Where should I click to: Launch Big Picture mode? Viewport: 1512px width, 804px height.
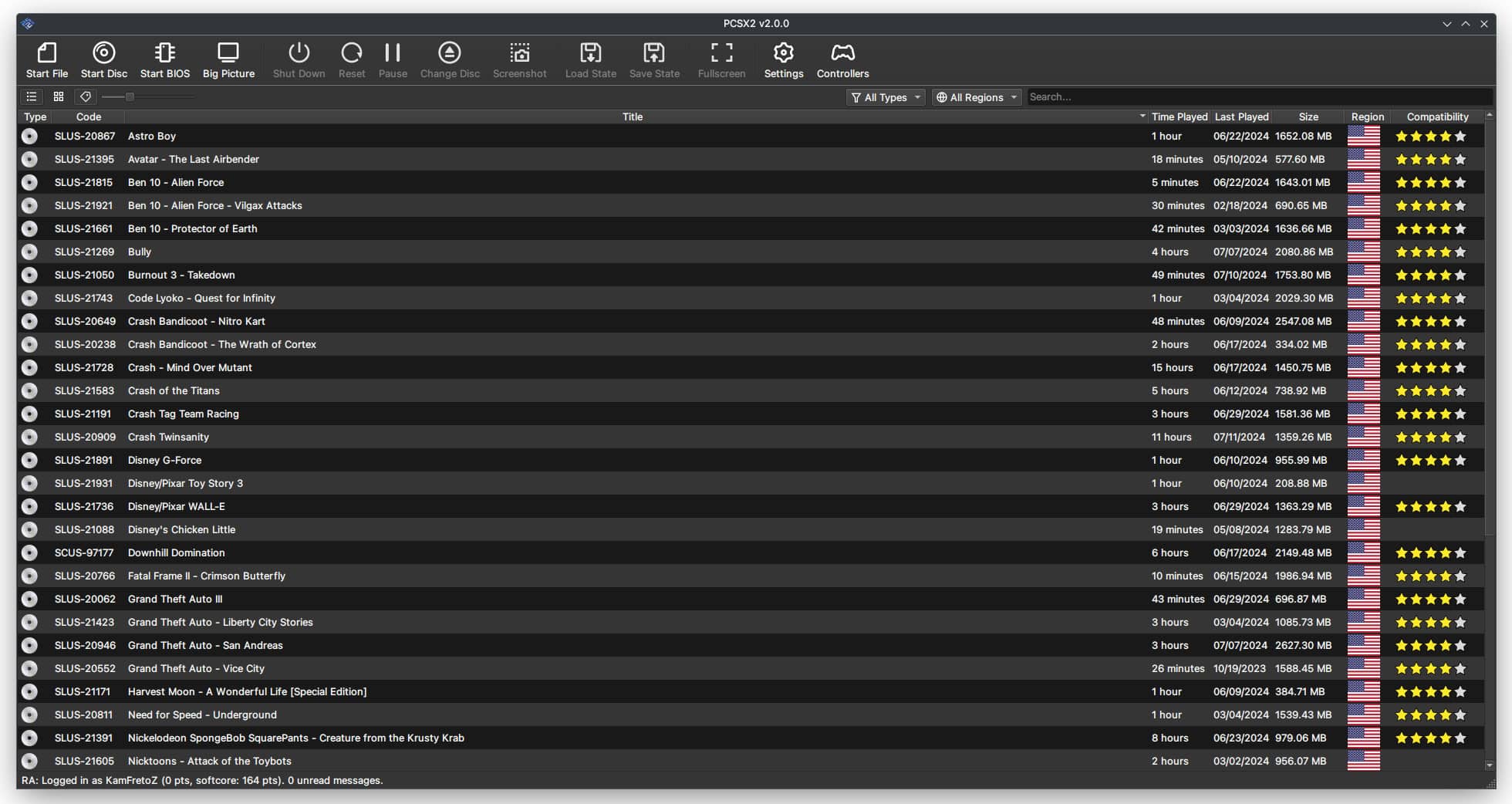[x=228, y=60]
